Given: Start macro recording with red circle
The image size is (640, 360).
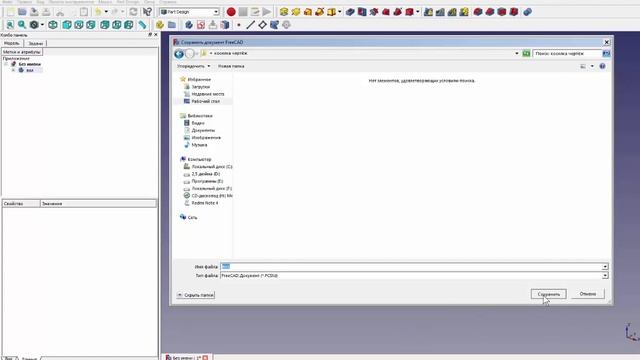Looking at the screenshot, I should (x=231, y=12).
